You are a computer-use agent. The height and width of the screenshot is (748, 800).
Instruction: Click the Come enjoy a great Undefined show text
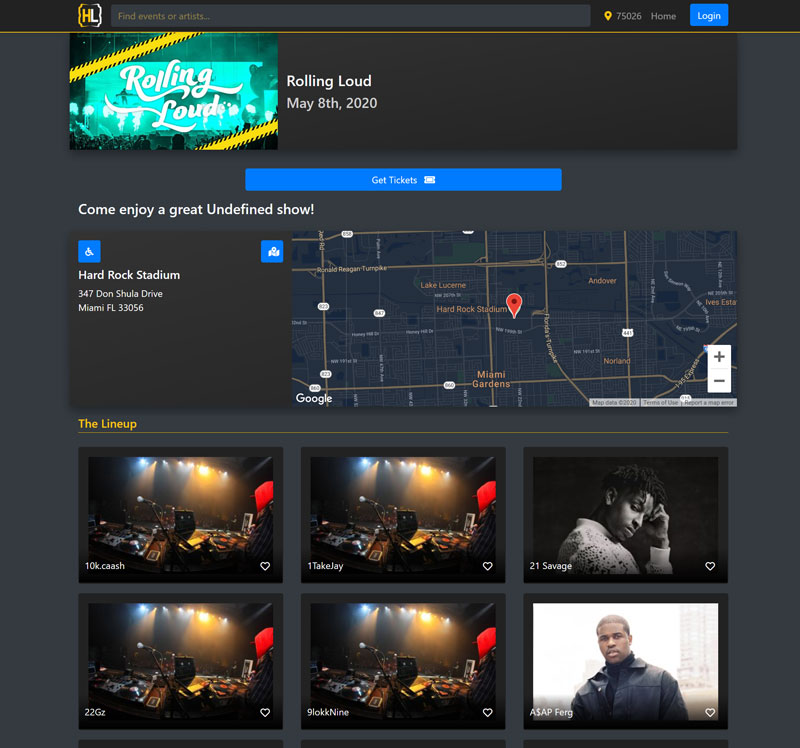[196, 210]
